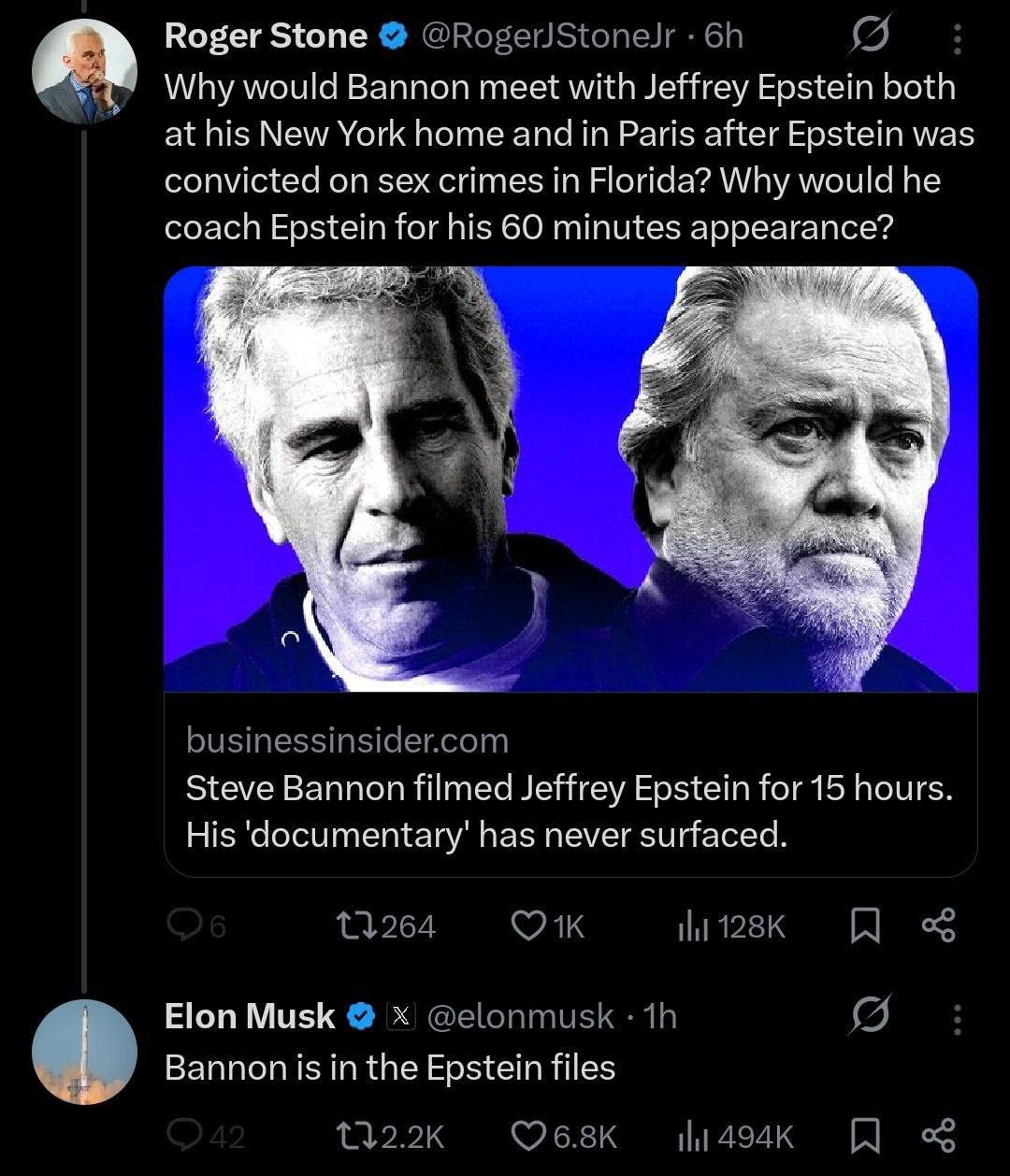Open Grok icon on Elon Musk's post
Viewport: 1010px width, 1176px height.
click(x=869, y=1017)
